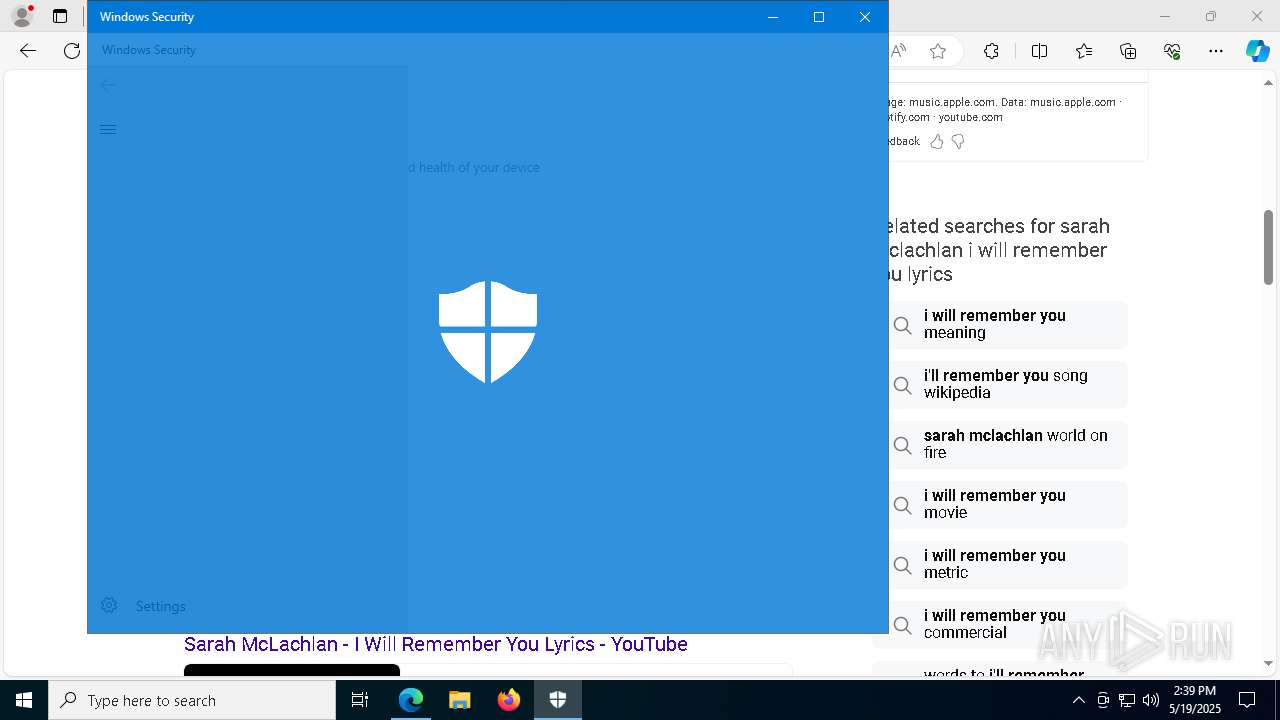Image resolution: width=1280 pixels, height=720 pixels.
Task: Open the network tray icon
Action: [x=1127, y=700]
